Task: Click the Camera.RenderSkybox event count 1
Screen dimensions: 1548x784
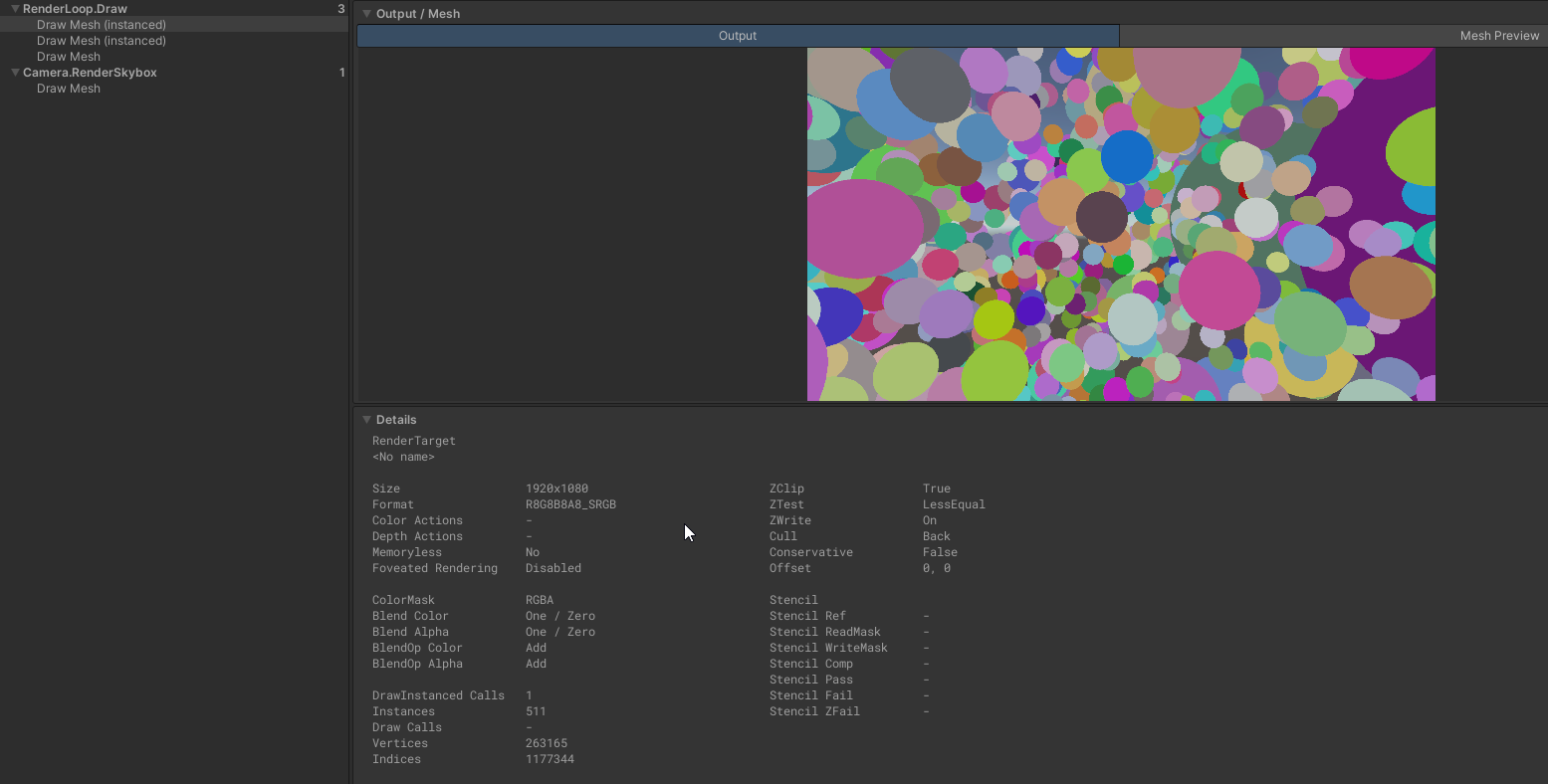Action: [342, 73]
